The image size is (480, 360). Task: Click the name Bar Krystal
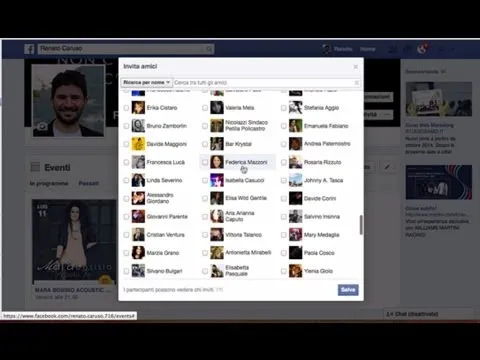coord(238,144)
